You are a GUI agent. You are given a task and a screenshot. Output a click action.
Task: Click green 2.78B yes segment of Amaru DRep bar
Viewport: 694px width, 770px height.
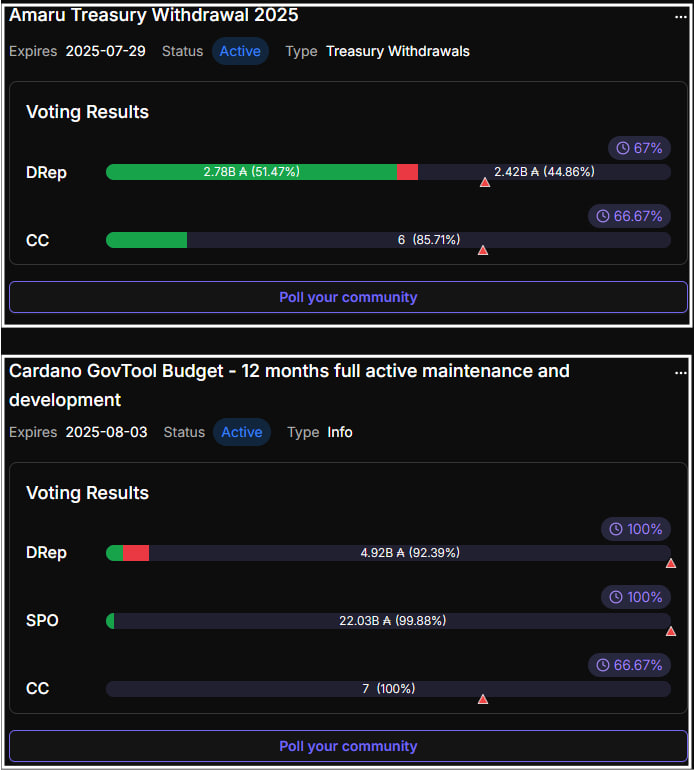pos(251,172)
